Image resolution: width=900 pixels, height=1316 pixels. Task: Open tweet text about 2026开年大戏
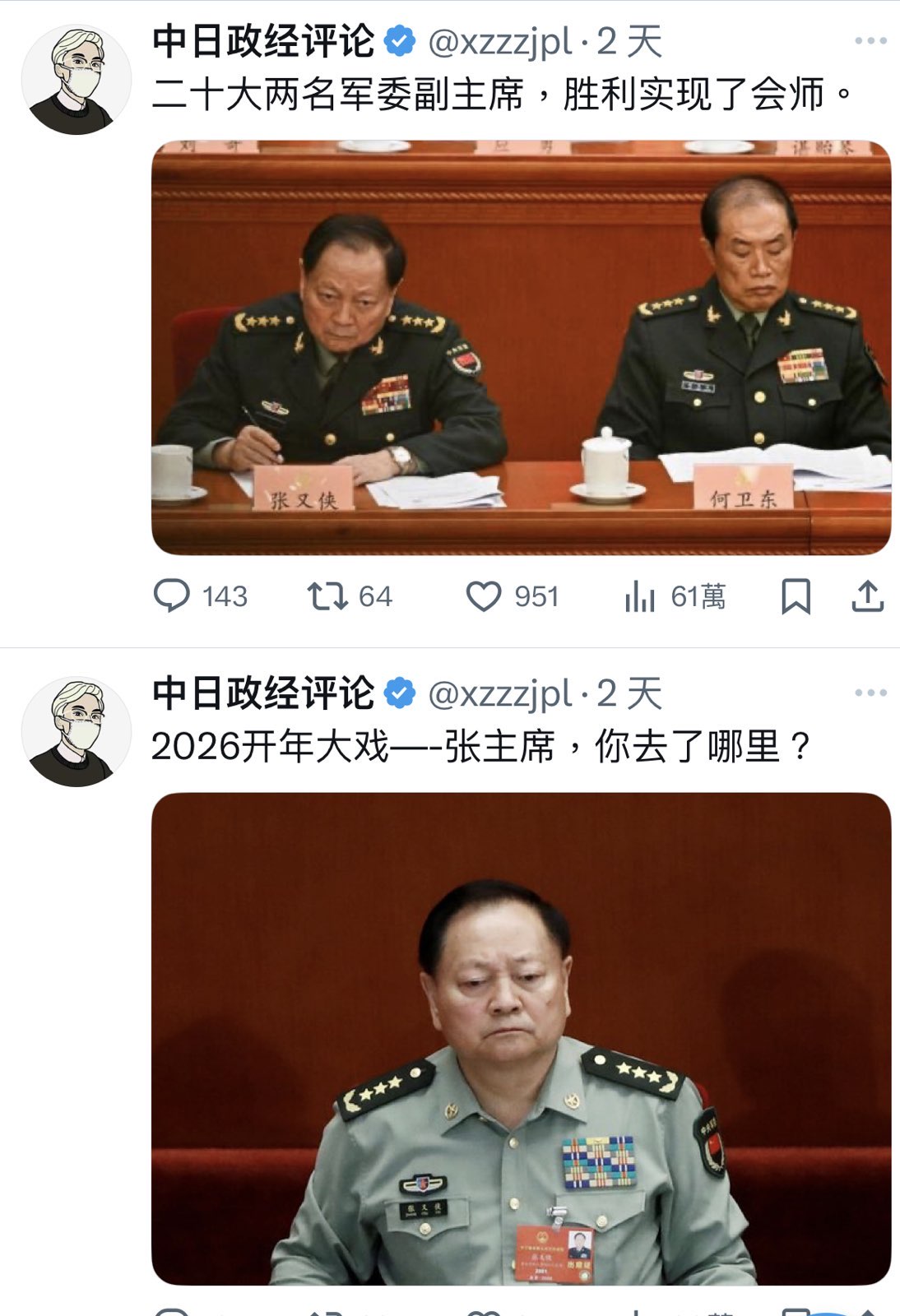click(482, 747)
